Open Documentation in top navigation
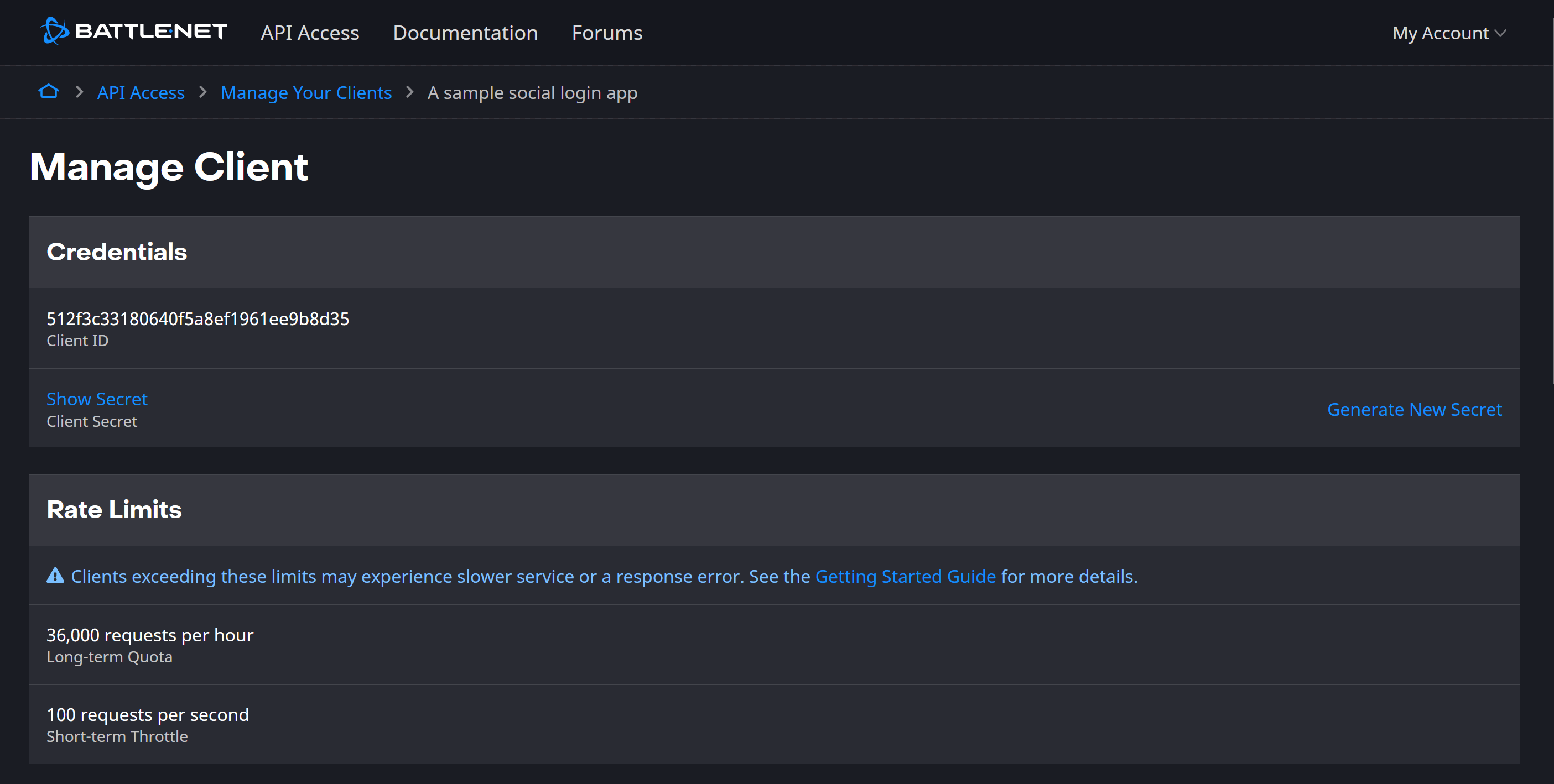 (x=465, y=33)
